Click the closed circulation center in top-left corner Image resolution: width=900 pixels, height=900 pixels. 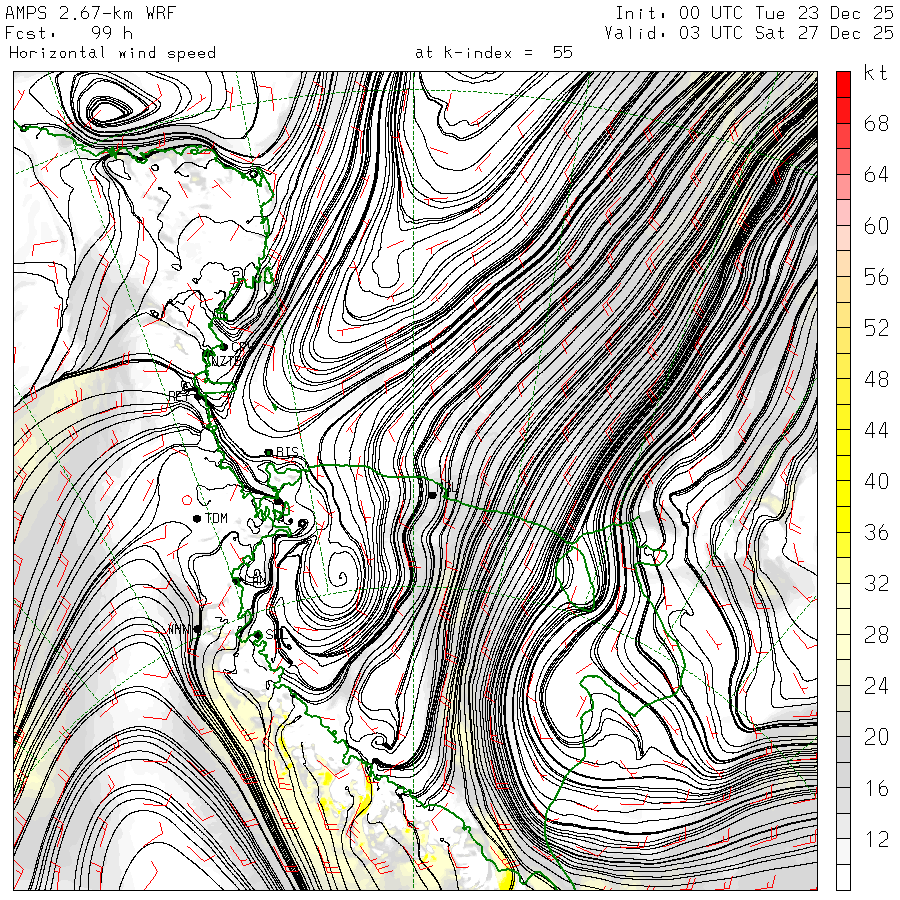(105, 110)
